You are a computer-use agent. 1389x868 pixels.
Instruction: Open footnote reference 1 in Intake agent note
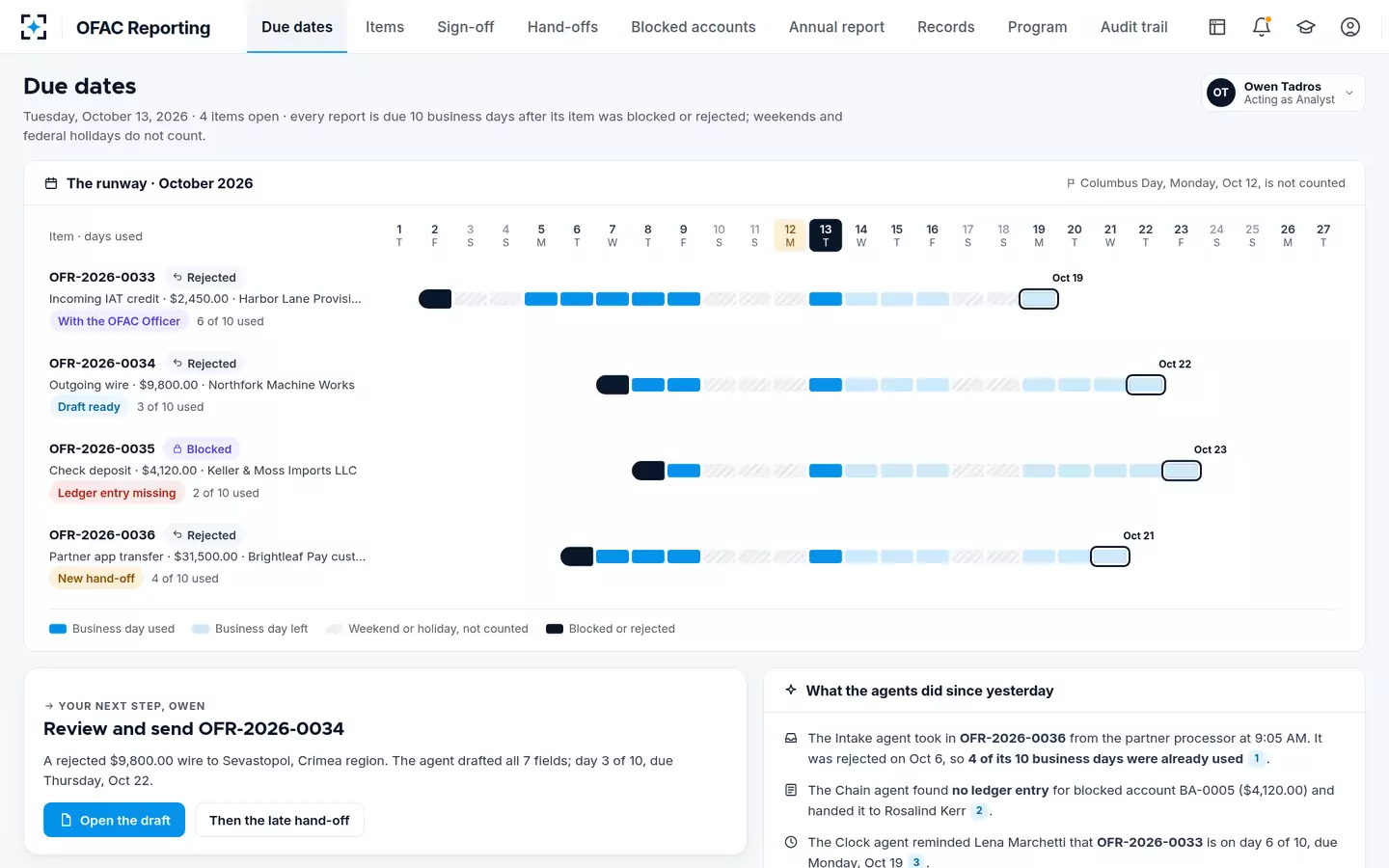(1256, 759)
